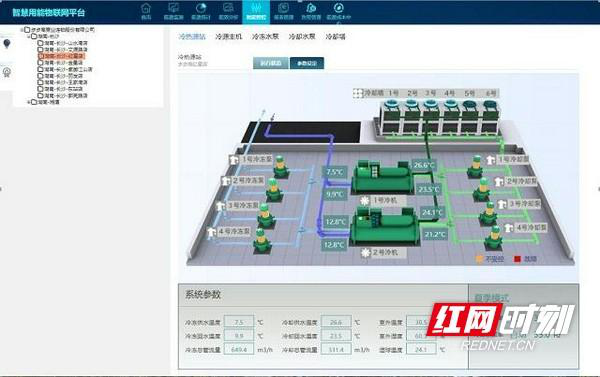Click the red 故障 legend swatch
This screenshot has height=377, width=600.
click(517, 259)
